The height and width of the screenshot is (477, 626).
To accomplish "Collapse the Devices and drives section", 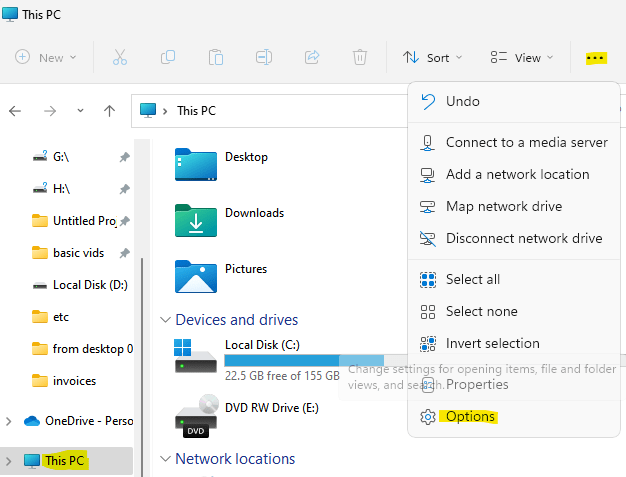I will tap(165, 320).
